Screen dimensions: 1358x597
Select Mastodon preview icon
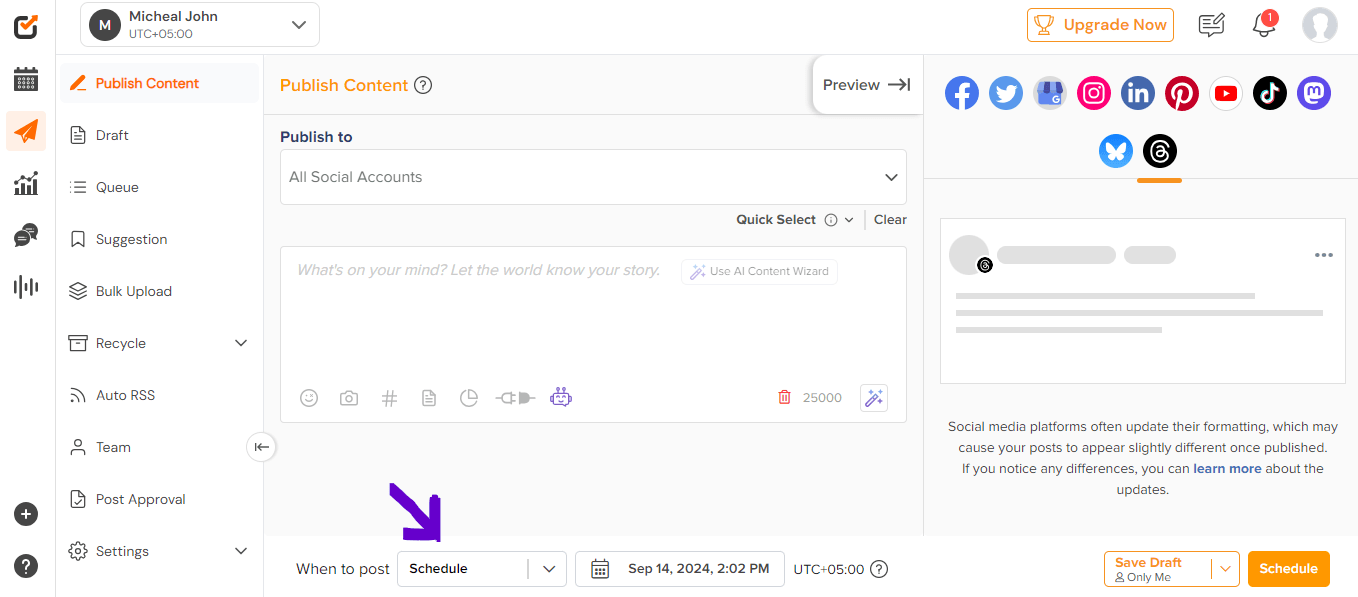click(x=1314, y=94)
